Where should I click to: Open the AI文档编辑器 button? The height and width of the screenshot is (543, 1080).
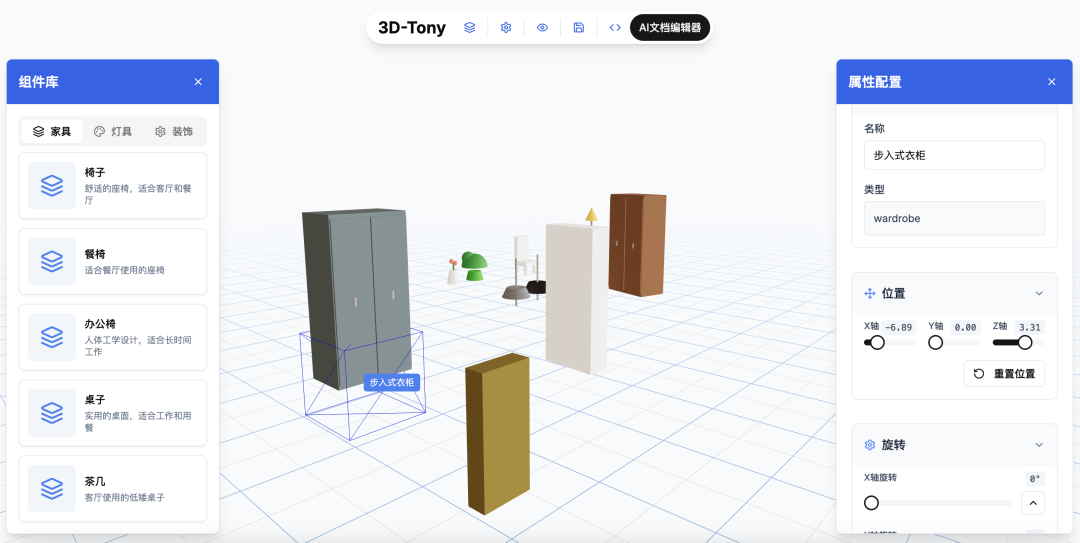click(670, 28)
